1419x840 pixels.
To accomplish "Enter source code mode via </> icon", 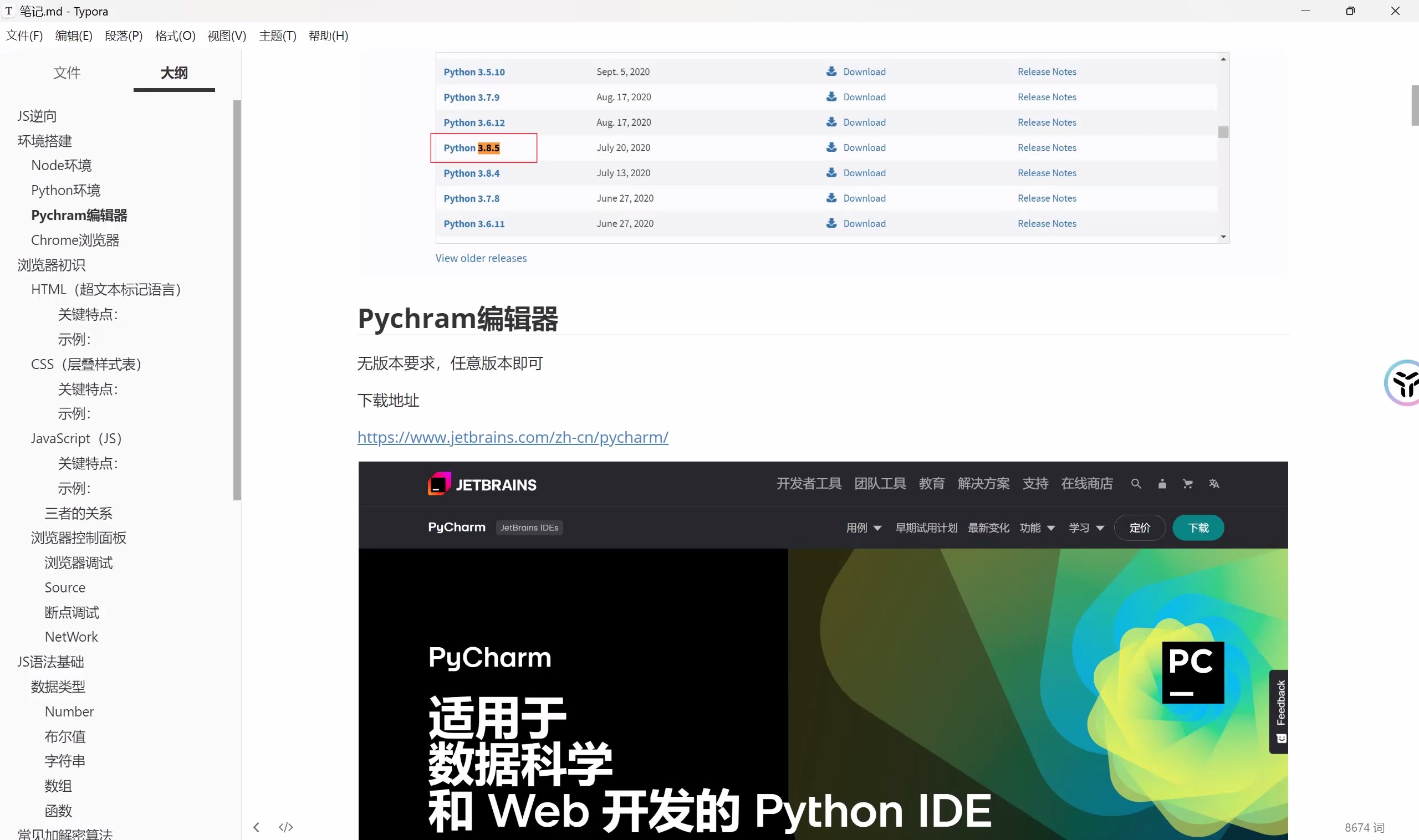I will [285, 826].
